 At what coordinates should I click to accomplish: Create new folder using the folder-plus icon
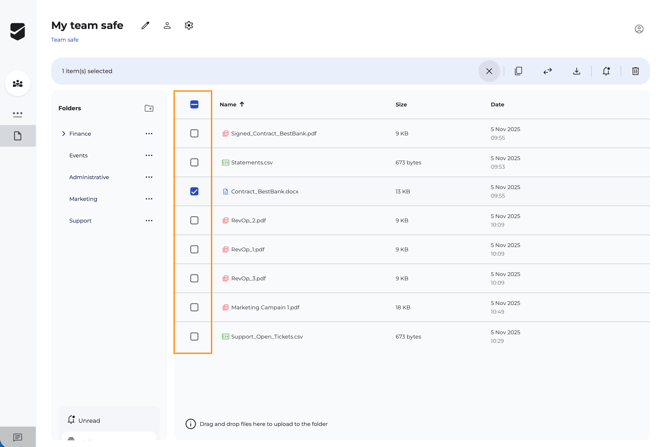[149, 108]
